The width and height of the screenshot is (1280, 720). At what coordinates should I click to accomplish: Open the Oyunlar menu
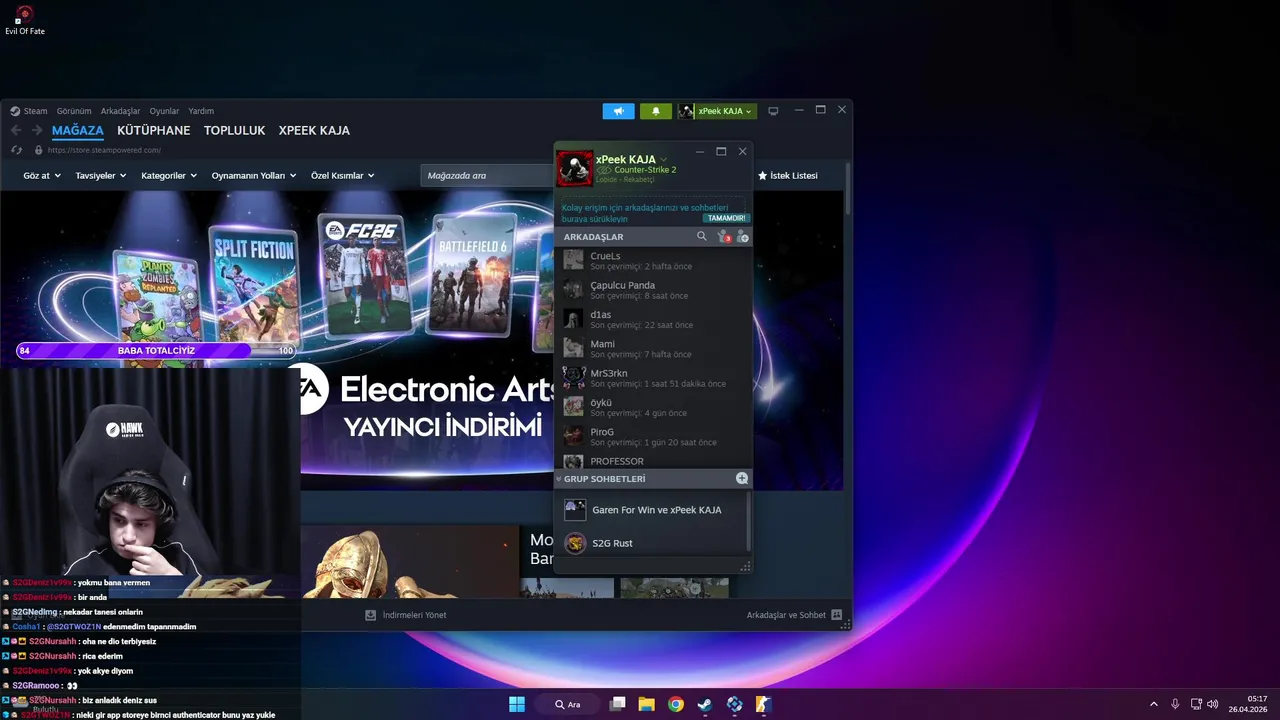164,111
